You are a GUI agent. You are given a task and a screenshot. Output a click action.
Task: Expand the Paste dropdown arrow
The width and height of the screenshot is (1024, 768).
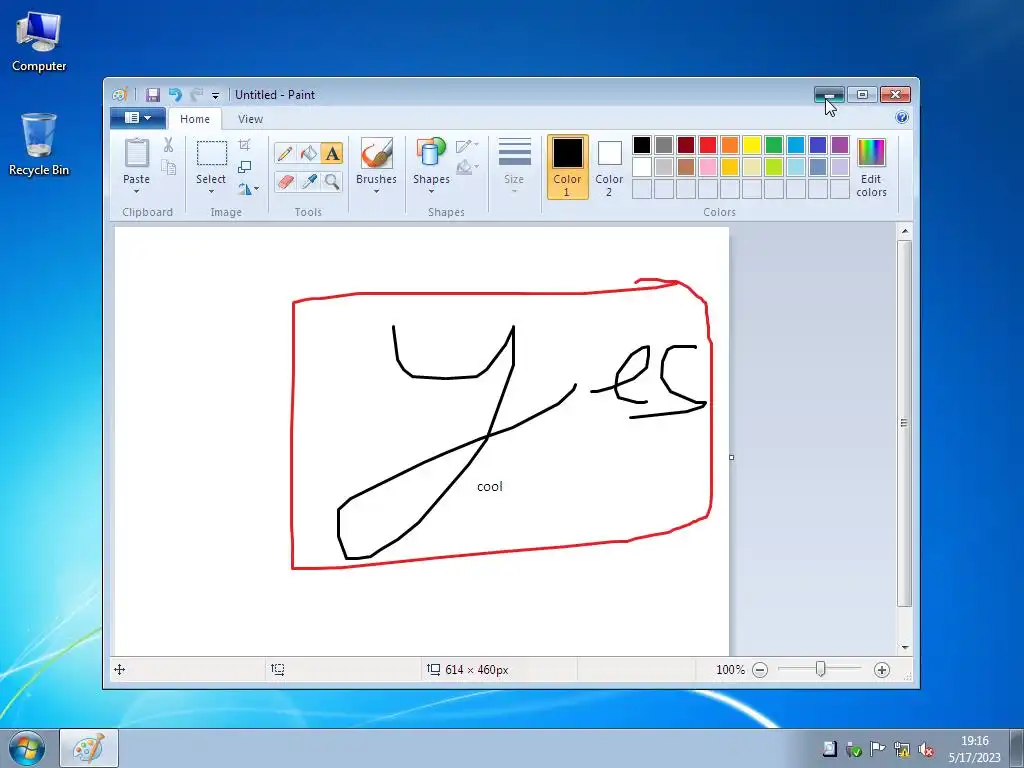[x=136, y=191]
